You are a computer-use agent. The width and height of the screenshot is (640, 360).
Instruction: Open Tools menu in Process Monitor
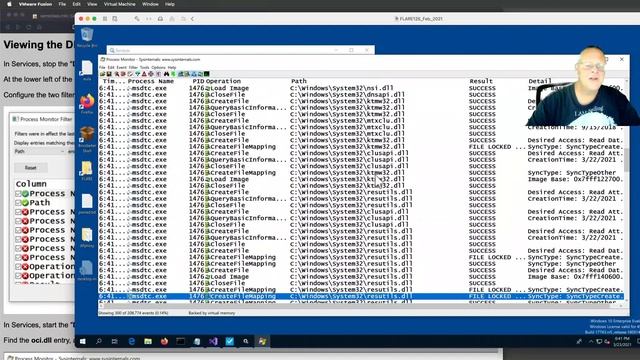point(144,67)
